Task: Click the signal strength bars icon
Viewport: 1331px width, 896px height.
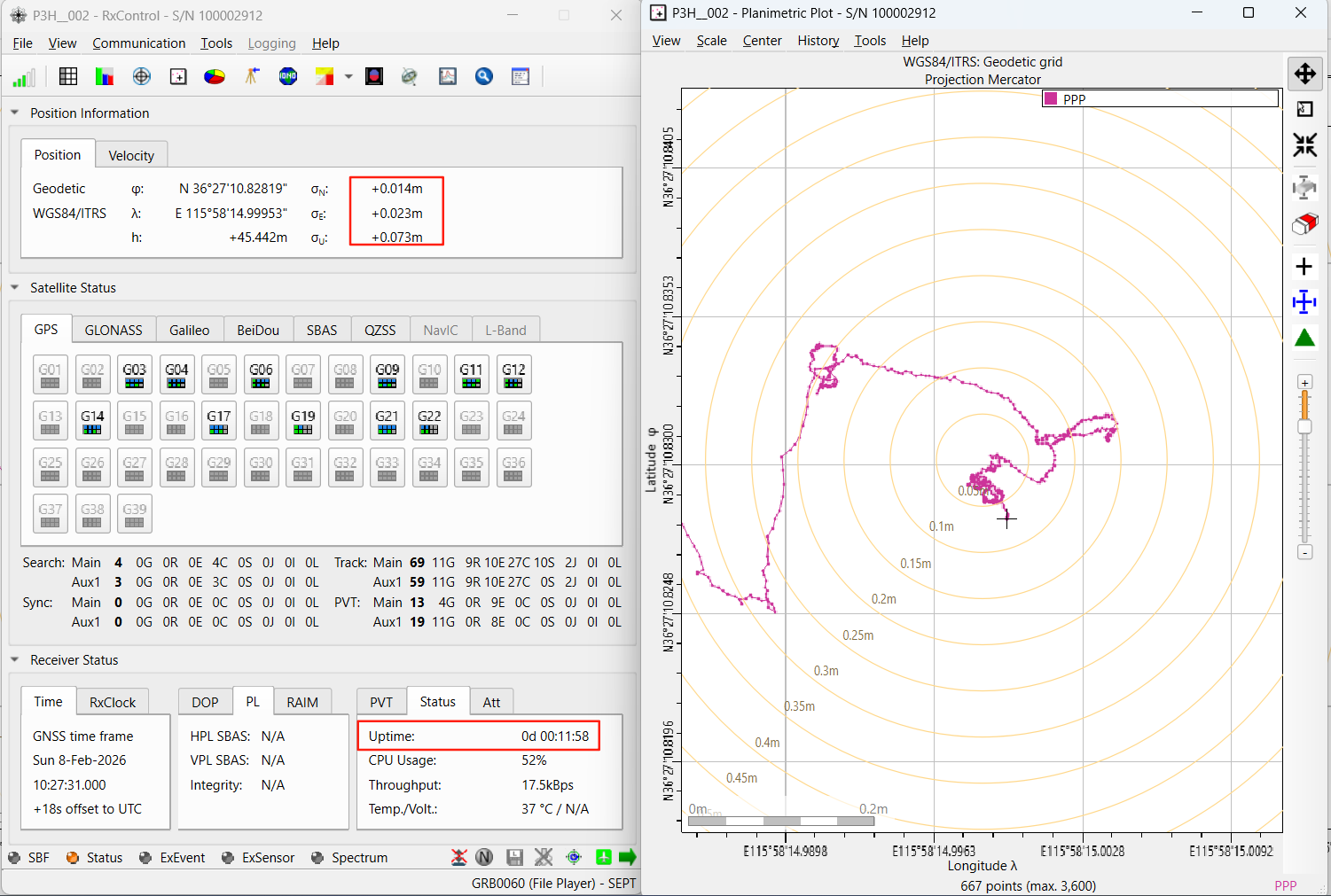Action: coord(24,77)
